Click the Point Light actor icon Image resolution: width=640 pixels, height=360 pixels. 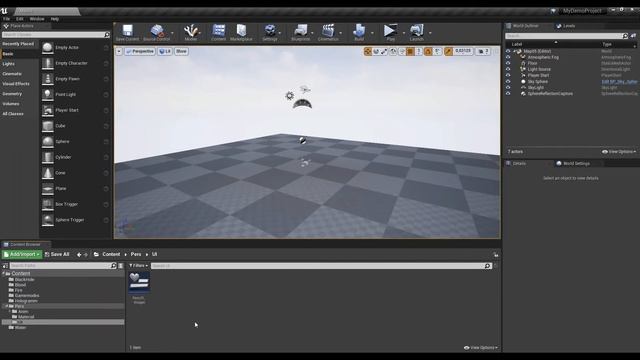coord(48,95)
